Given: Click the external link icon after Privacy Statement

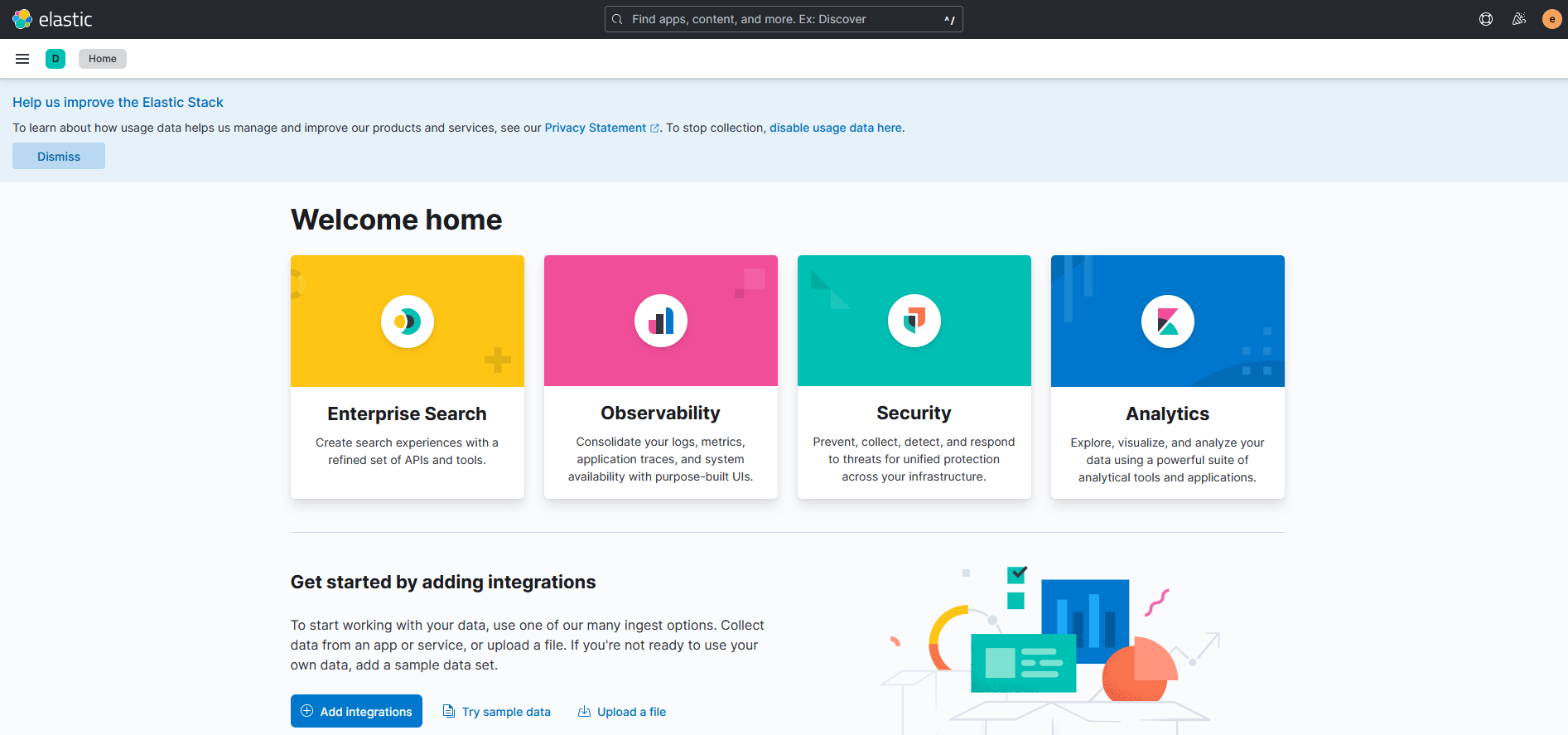Looking at the screenshot, I should click(654, 128).
